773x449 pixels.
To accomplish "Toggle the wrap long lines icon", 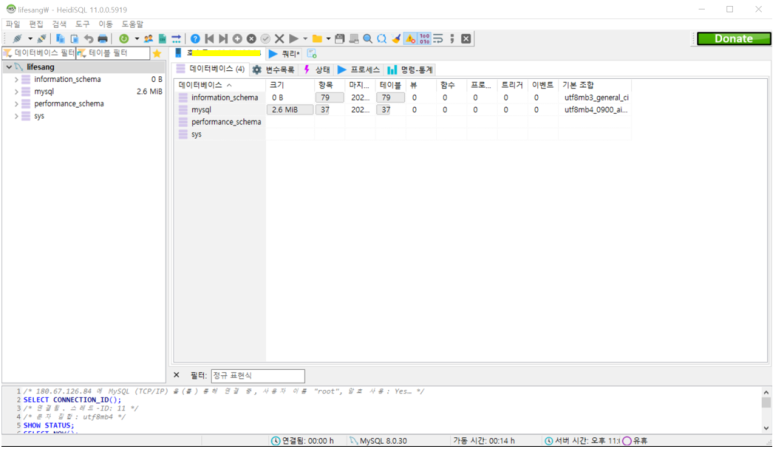I will tap(438, 38).
